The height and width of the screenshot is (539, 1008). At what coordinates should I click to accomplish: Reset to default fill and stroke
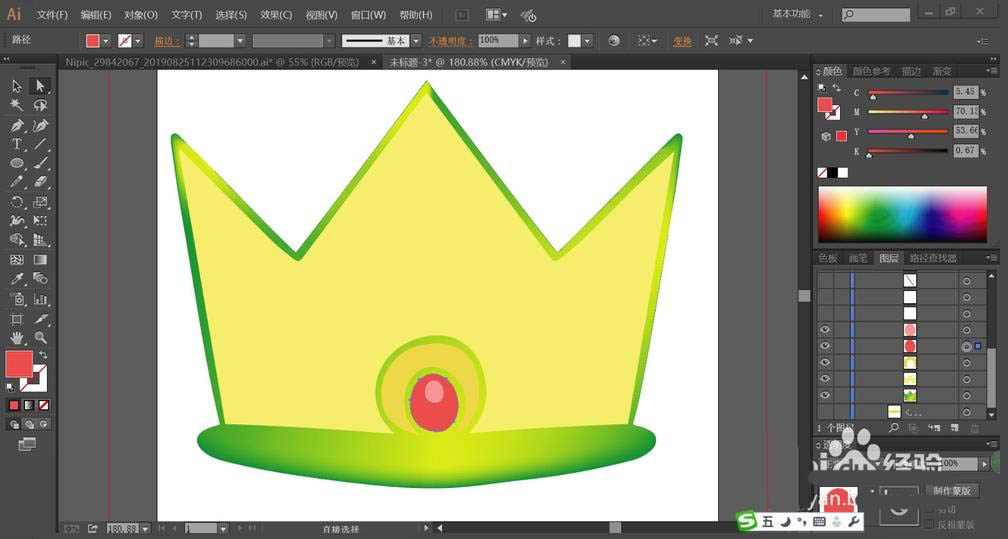coord(10,387)
